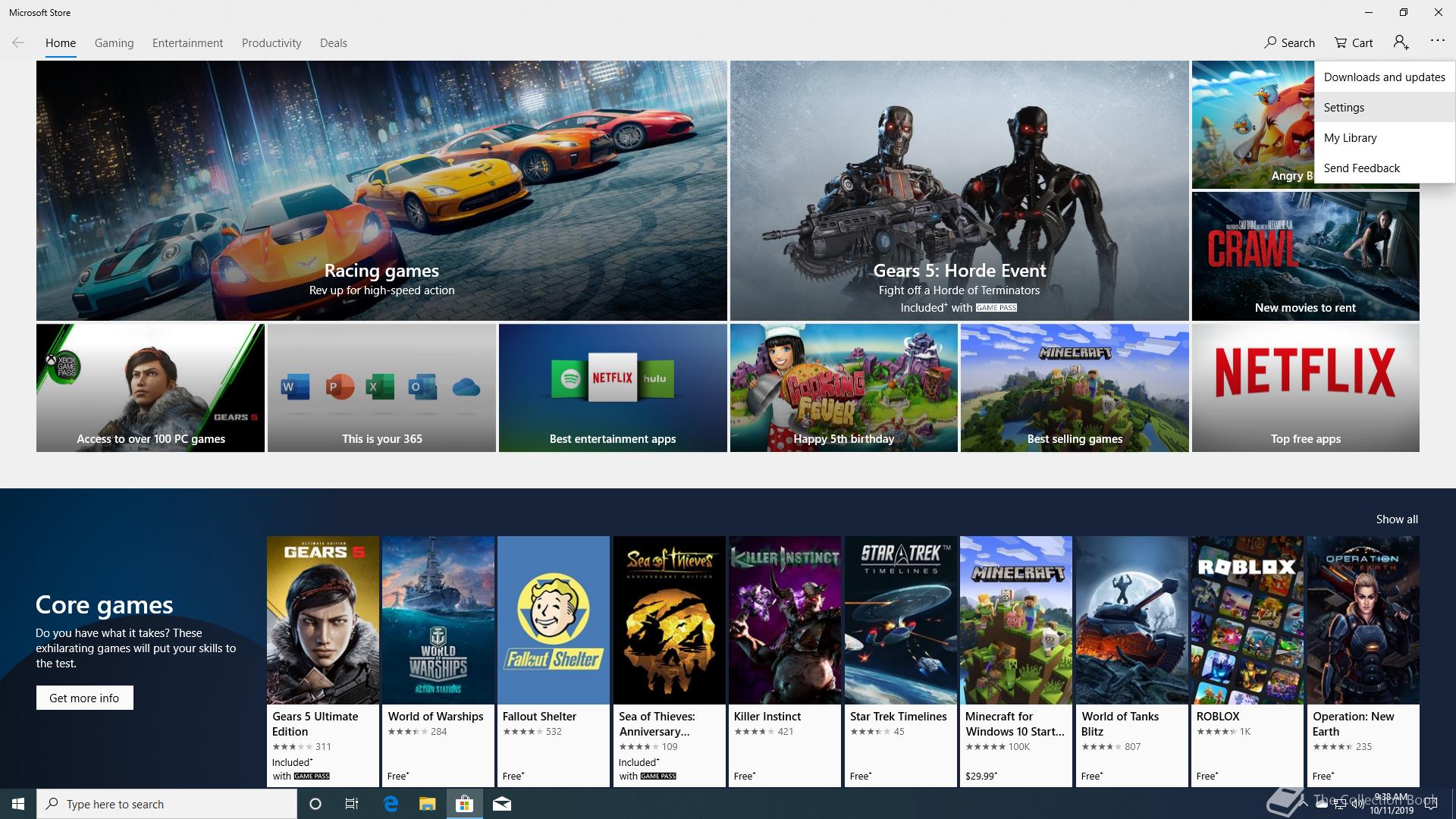Screen dimensions: 1456x819
Task: Open the Windows Start button
Action: click(x=18, y=804)
